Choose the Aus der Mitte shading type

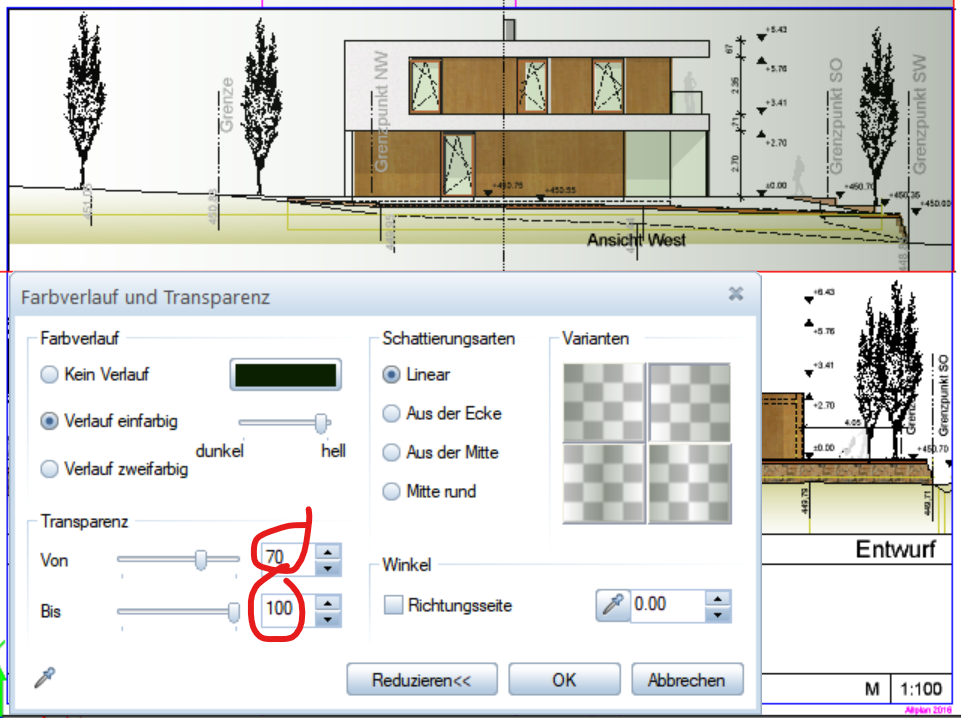(x=392, y=453)
